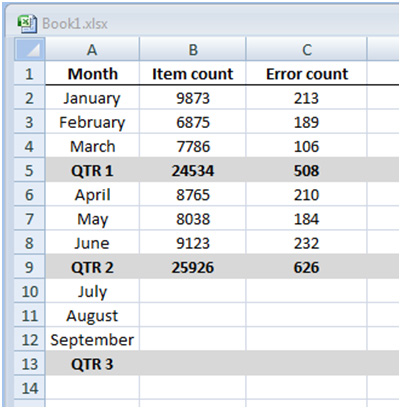Select row 5 header

click(x=29, y=170)
